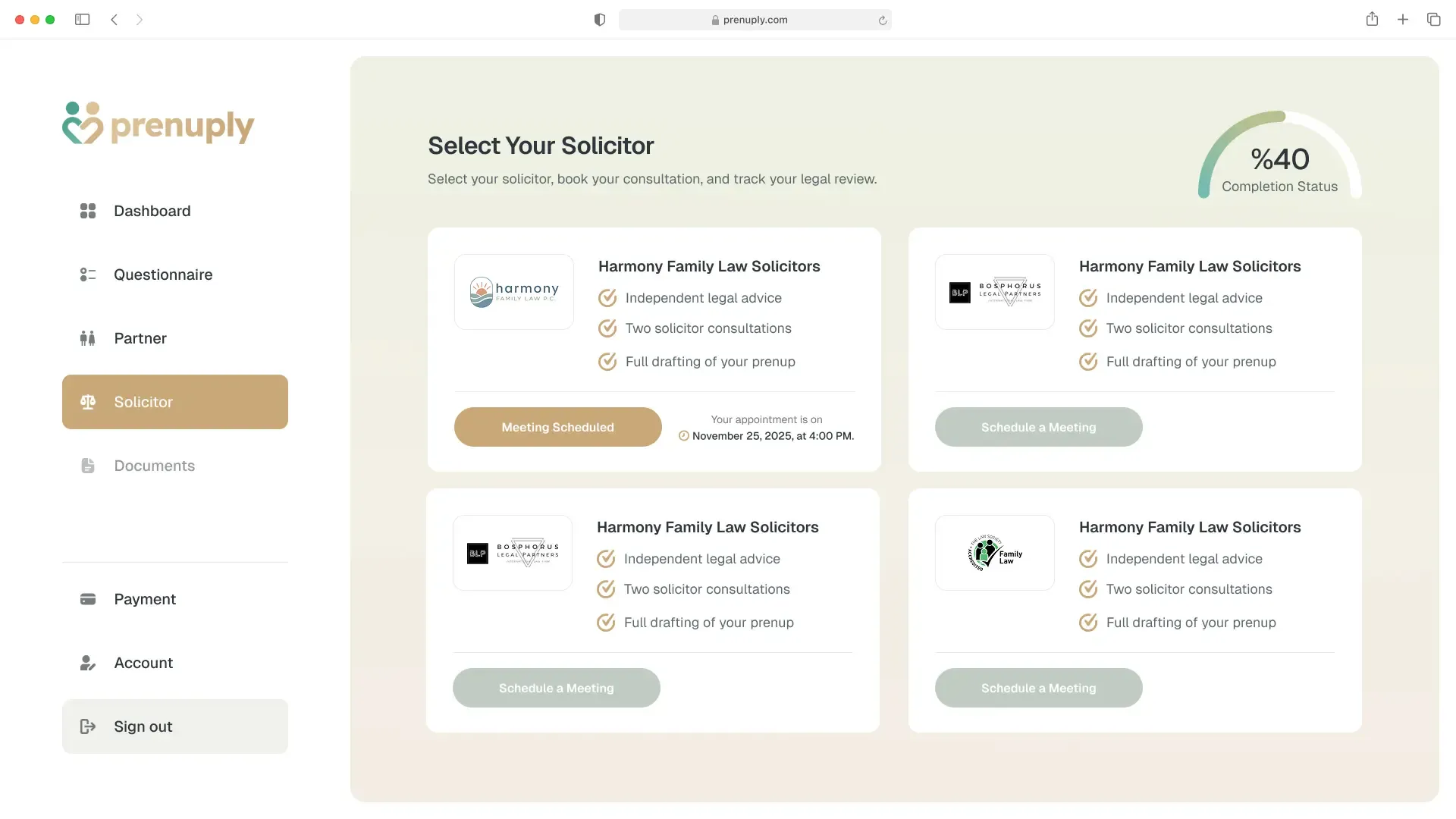Click the privacy shield icon
Screen dimensions: 1456x819
click(600, 20)
